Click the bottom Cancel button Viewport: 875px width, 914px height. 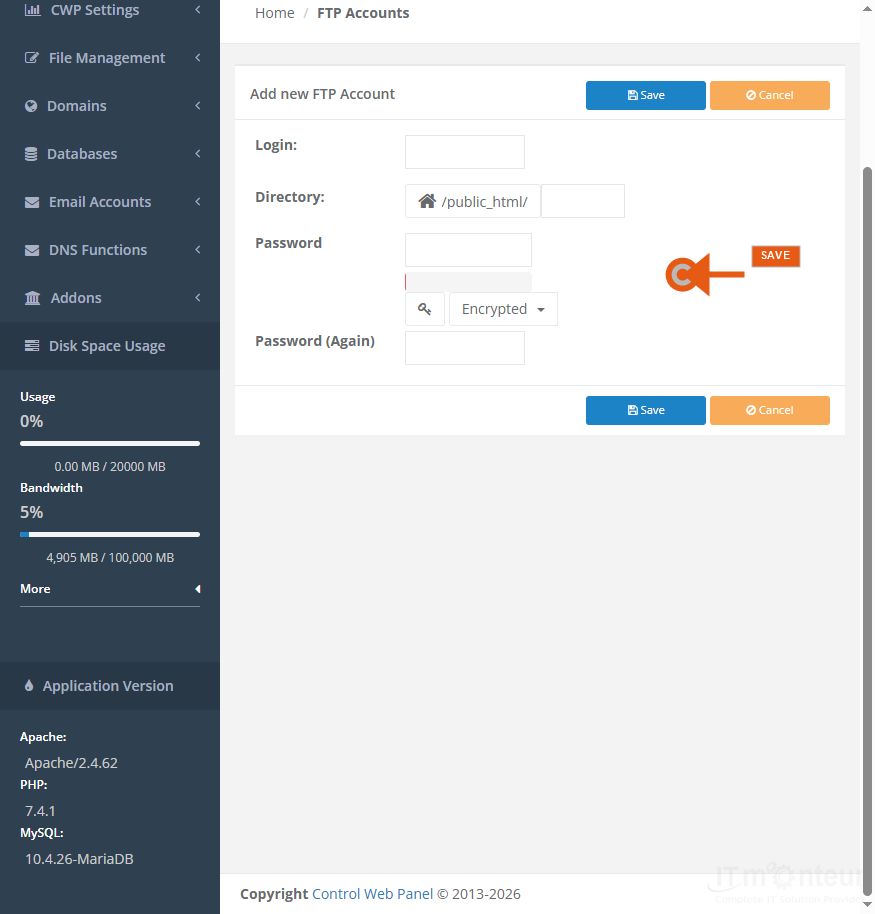click(x=769, y=410)
